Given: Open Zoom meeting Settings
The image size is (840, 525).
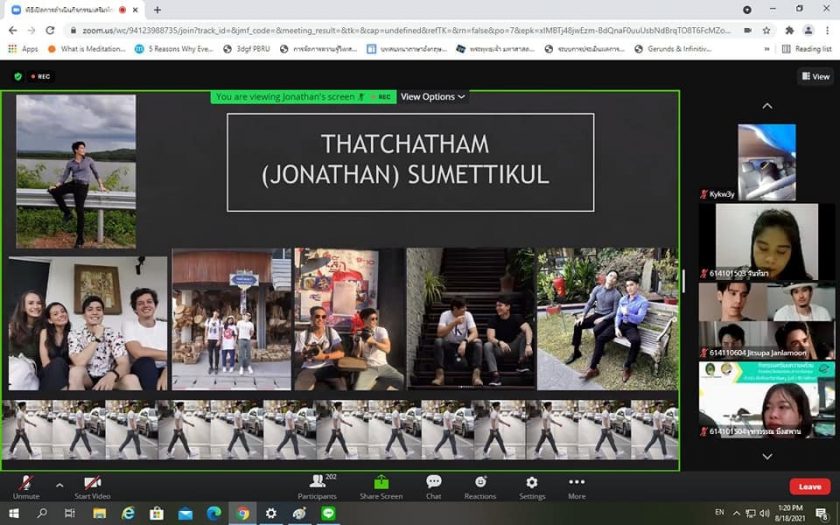Looking at the screenshot, I should (532, 486).
